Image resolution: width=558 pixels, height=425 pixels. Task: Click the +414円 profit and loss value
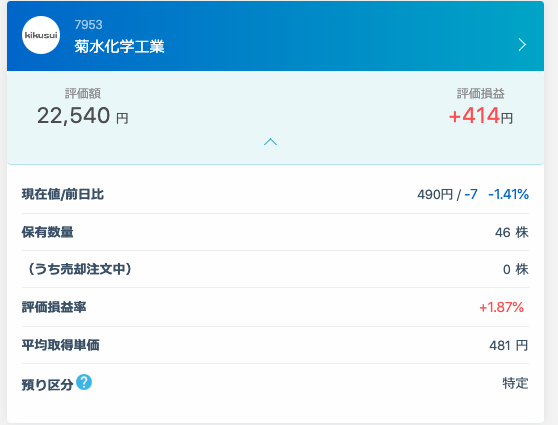point(480,116)
